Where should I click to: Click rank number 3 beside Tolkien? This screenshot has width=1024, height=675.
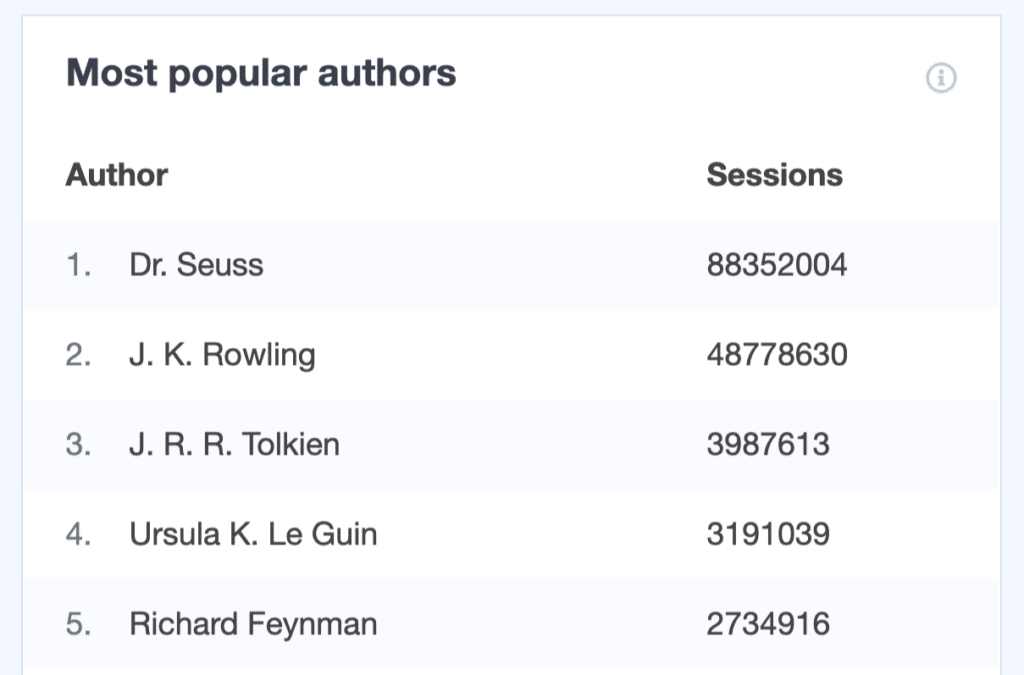(78, 444)
